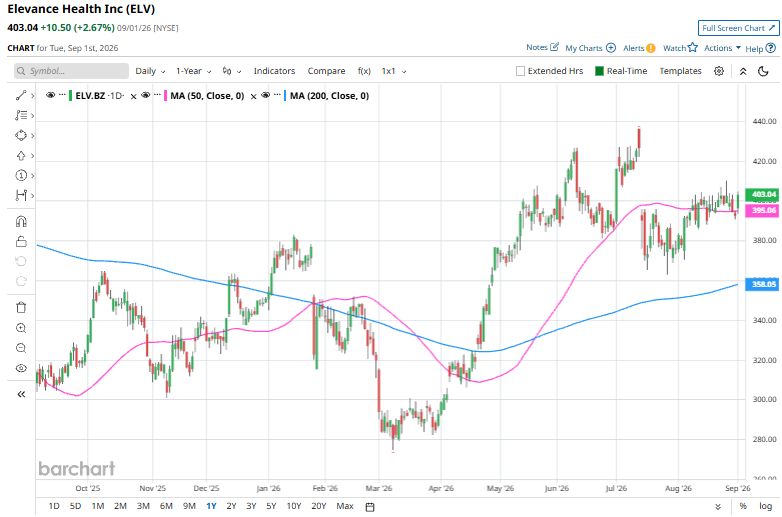This screenshot has height=517, width=782.
Task: Open the Templates link
Action: tap(680, 71)
